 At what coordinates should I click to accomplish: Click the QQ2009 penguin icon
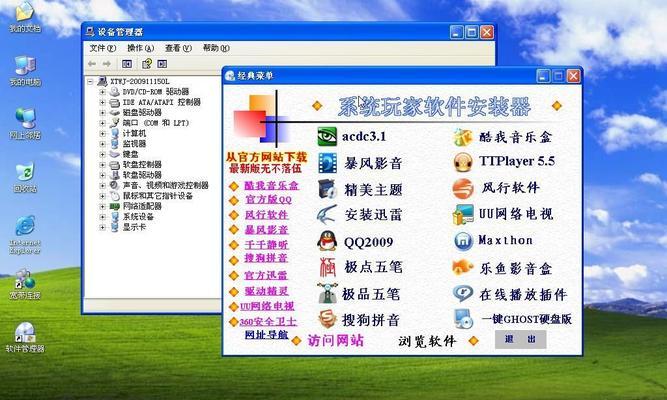[x=327, y=241]
